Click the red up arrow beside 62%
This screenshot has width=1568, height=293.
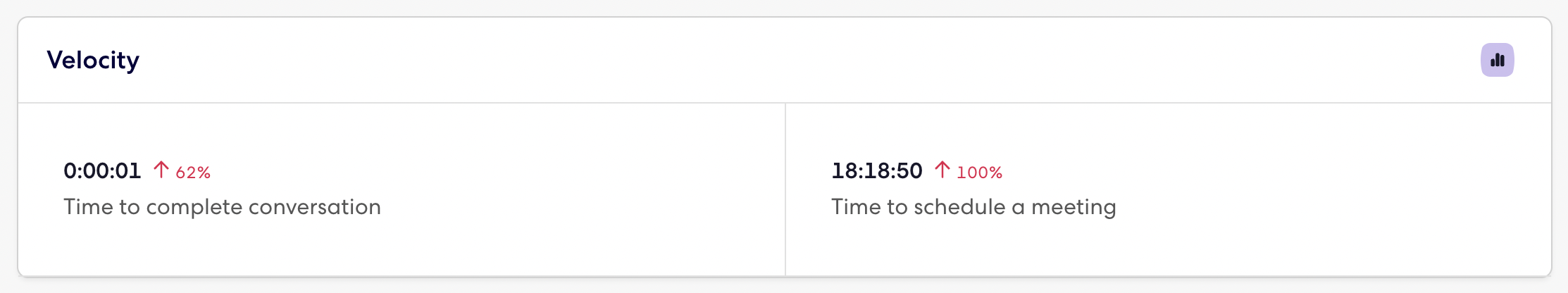coord(161,170)
